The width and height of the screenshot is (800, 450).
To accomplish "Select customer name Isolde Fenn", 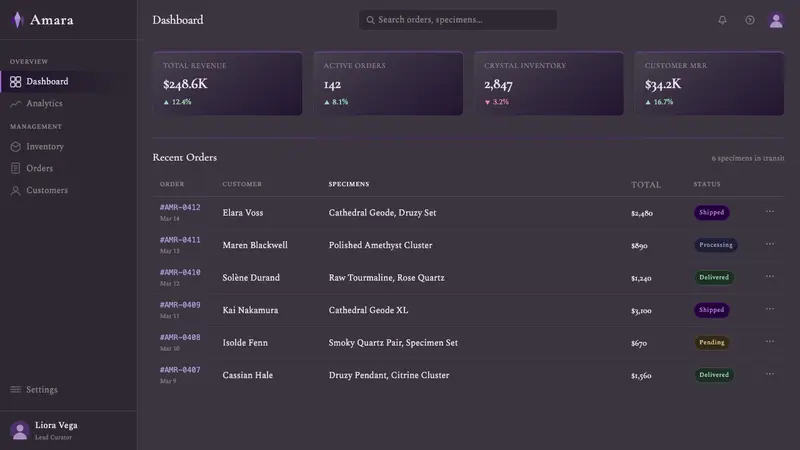I will 245,343.
